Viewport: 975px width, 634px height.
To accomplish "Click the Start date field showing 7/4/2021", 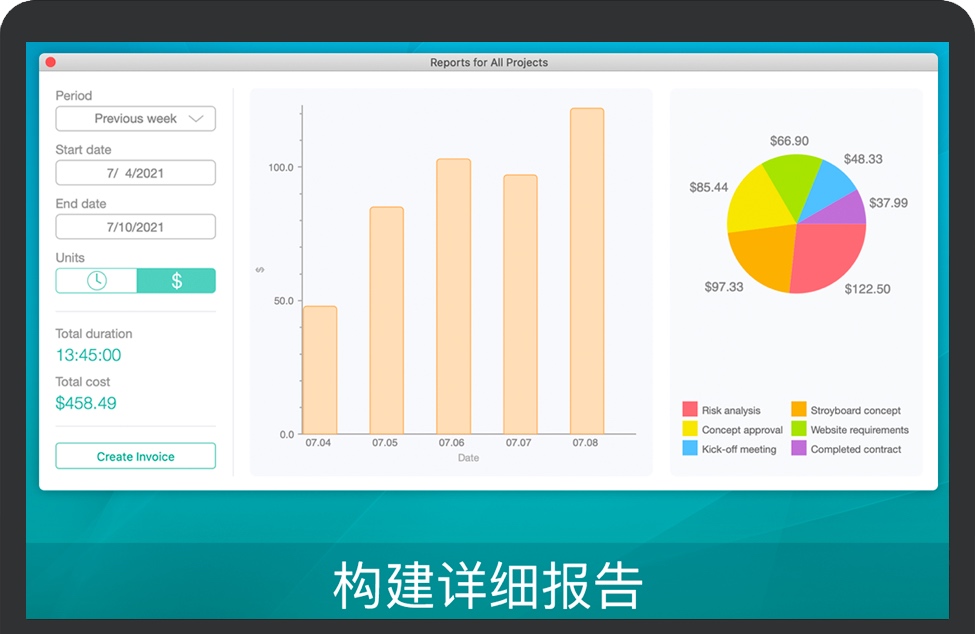I will pos(135,172).
